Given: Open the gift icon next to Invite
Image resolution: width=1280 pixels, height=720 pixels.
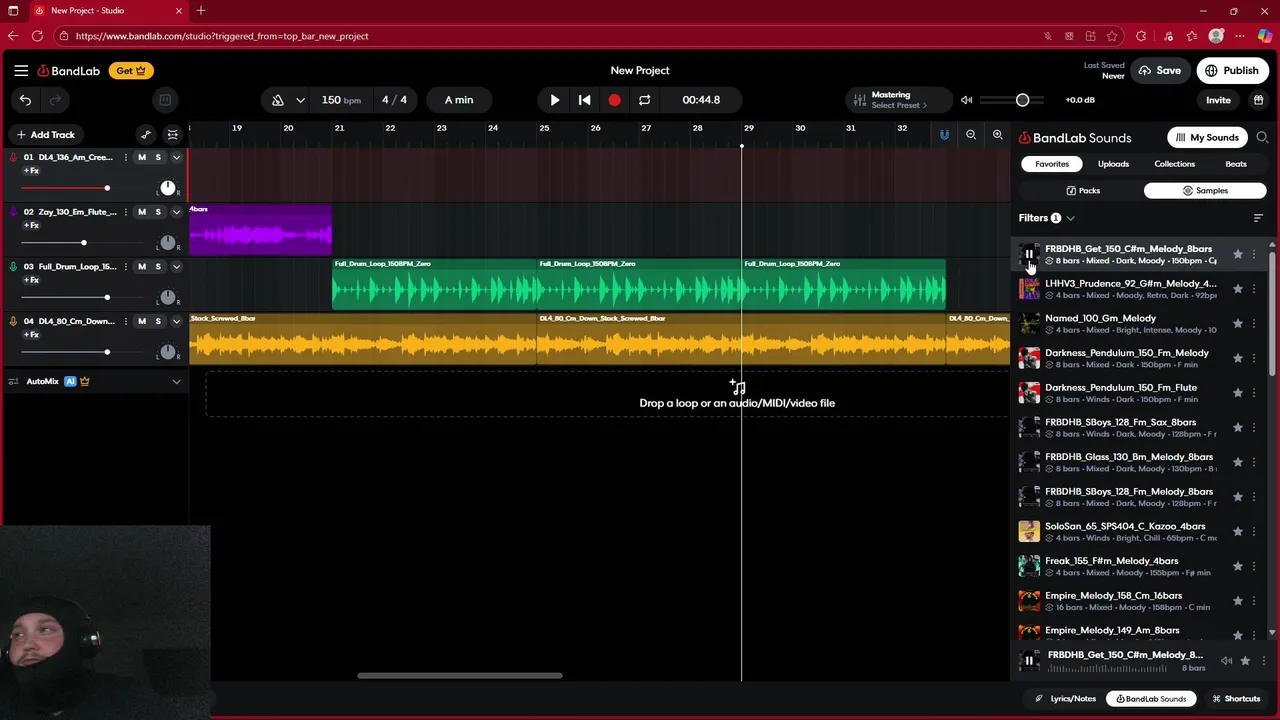Looking at the screenshot, I should pyautogui.click(x=1259, y=100).
